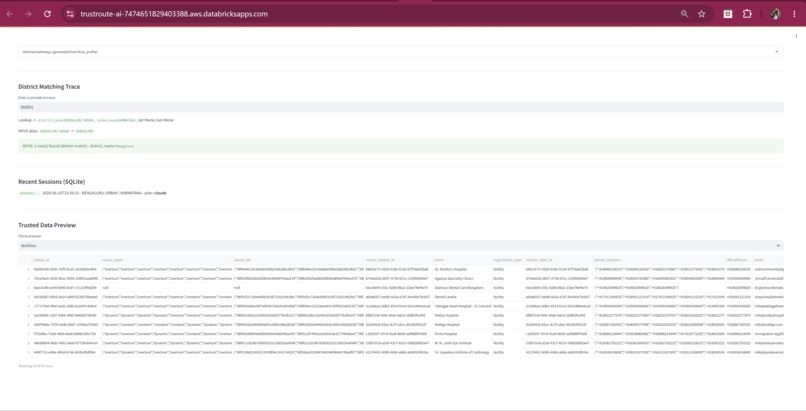806x411 pixels.
Task: Select the Agastya Speciality Clinics cell
Action: (462, 278)
